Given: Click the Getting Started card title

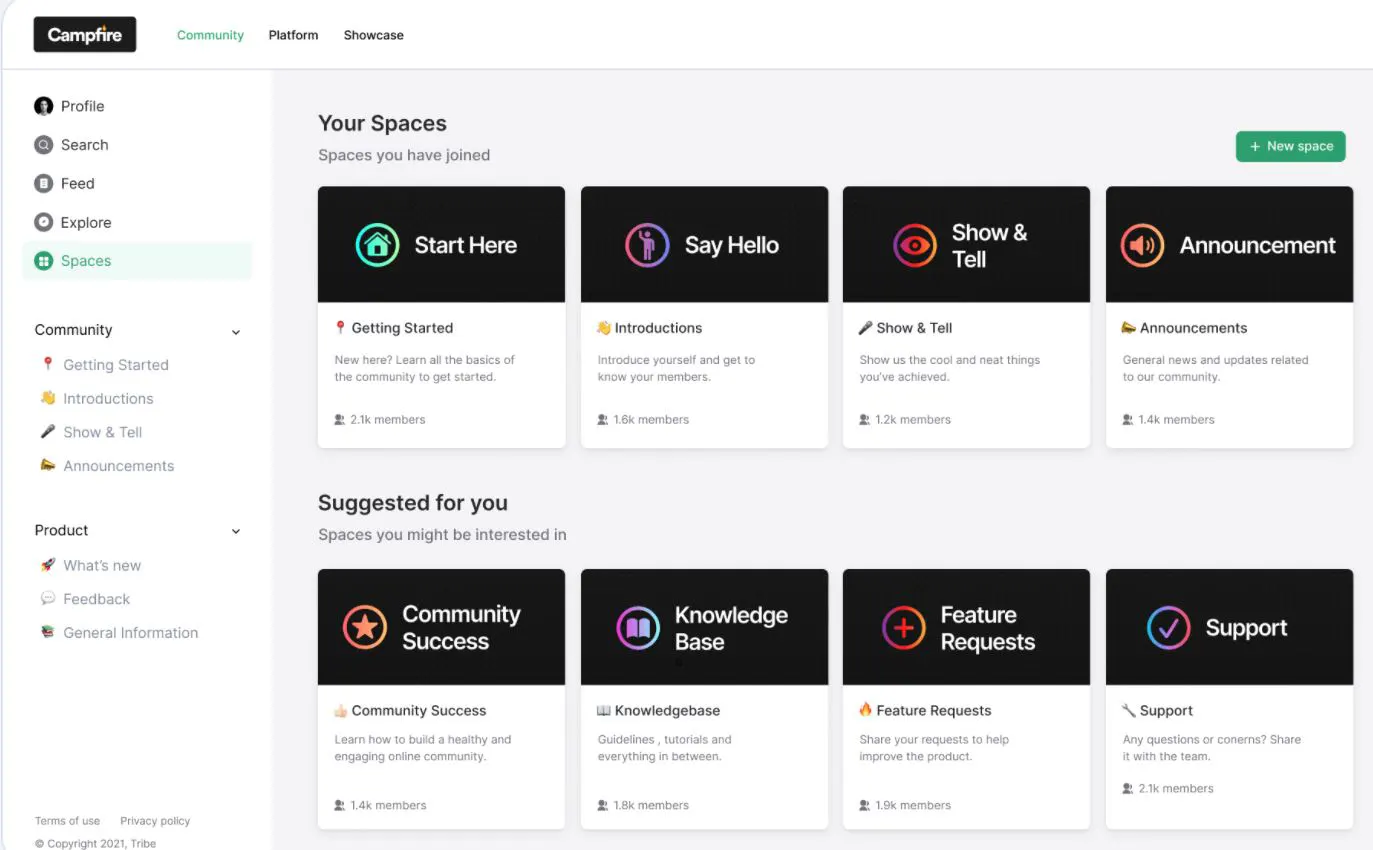Looking at the screenshot, I should point(402,328).
